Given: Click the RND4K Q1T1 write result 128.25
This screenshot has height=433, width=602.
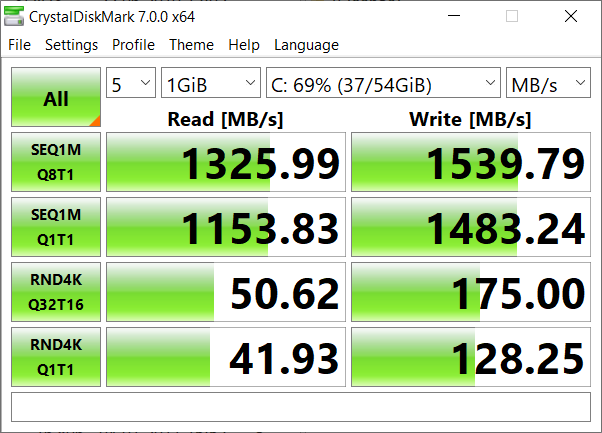Looking at the screenshot, I should pos(471,357).
